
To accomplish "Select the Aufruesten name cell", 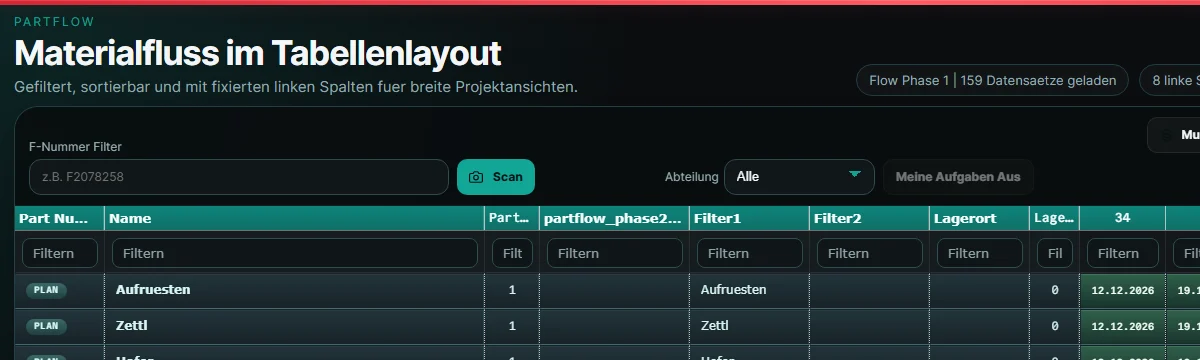I will tap(294, 290).
